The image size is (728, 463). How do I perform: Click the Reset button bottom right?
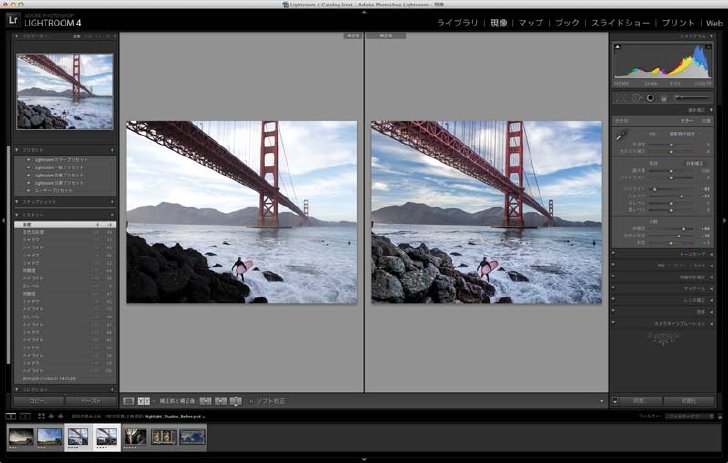tap(689, 401)
